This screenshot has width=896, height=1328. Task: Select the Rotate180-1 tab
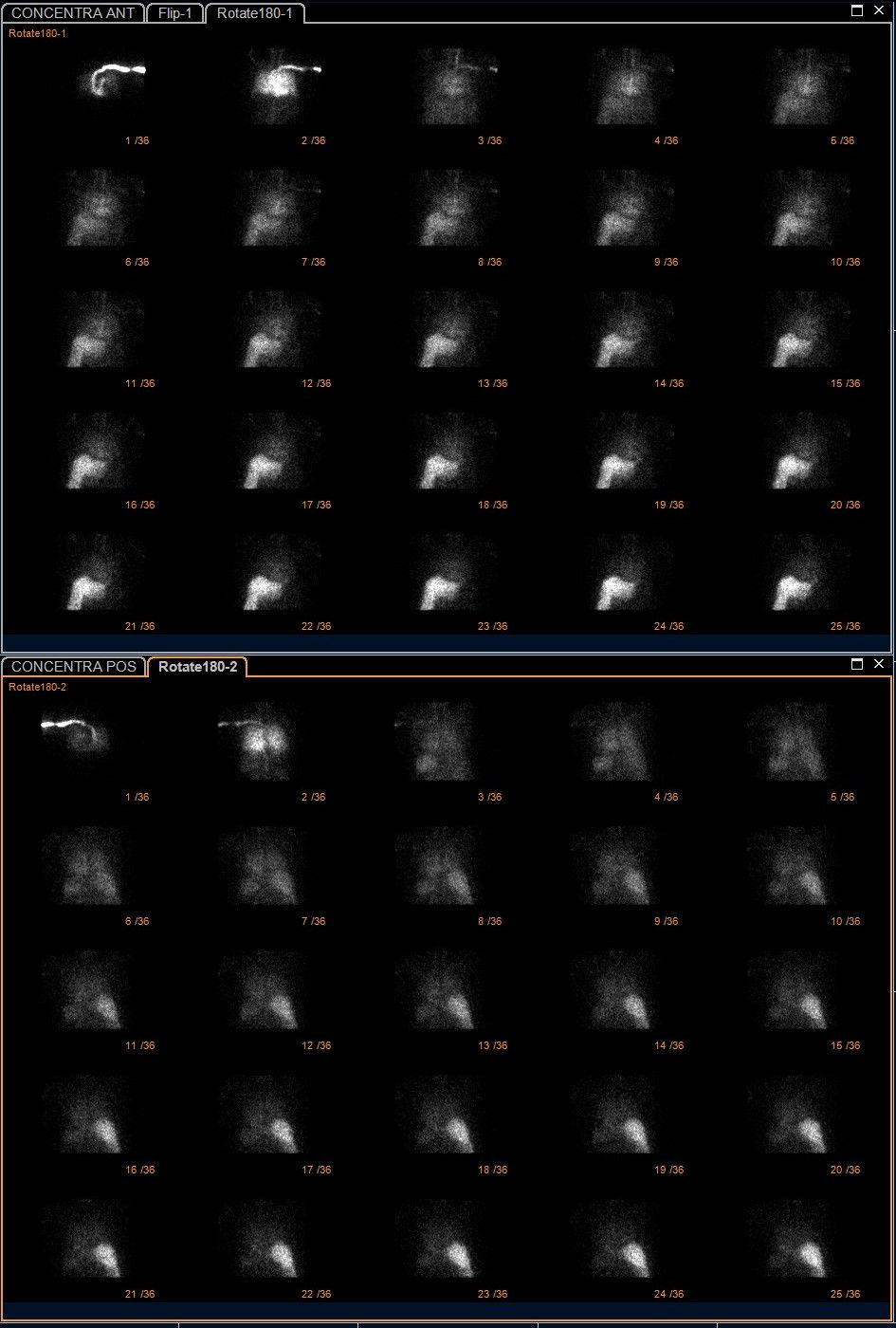coord(254,13)
